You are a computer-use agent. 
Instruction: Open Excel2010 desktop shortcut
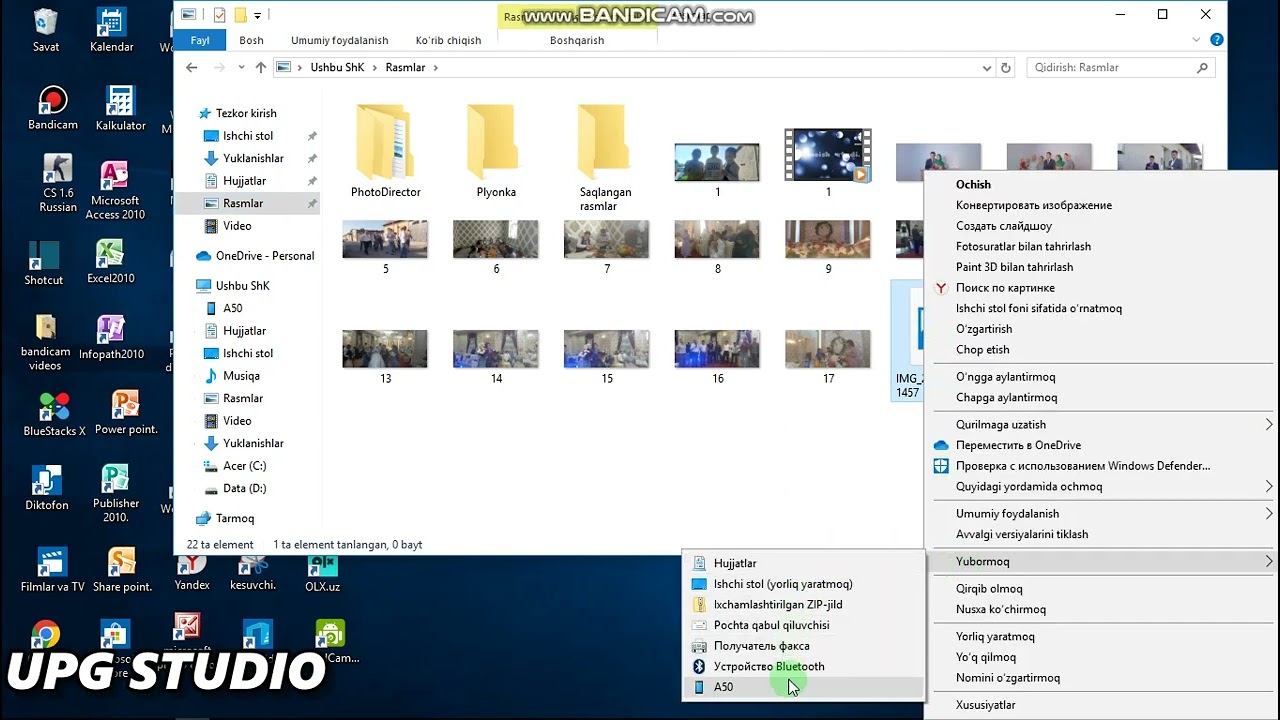click(x=110, y=262)
